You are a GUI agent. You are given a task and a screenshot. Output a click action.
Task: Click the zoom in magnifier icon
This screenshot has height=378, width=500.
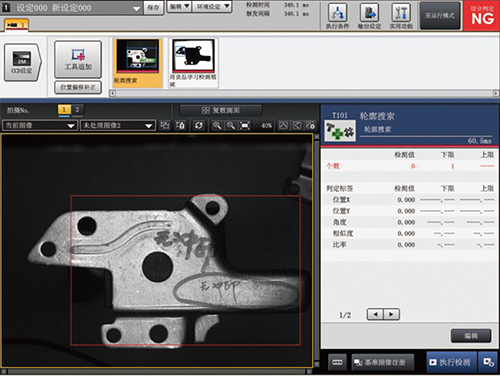(217, 126)
